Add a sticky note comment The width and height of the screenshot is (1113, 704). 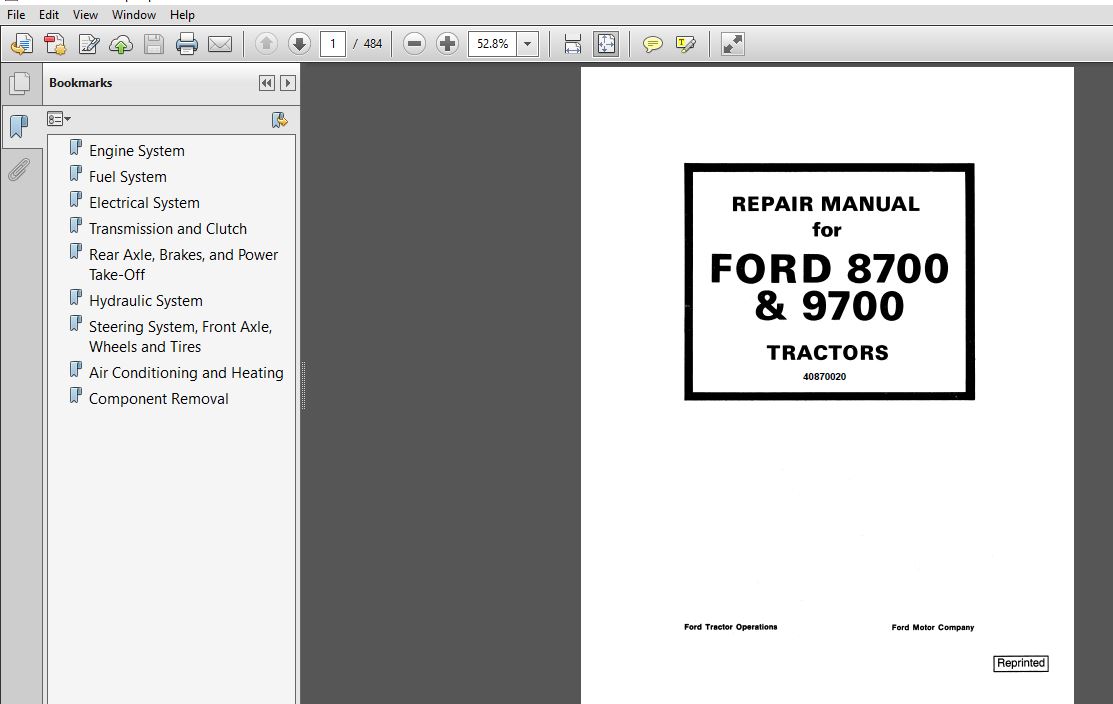point(652,44)
